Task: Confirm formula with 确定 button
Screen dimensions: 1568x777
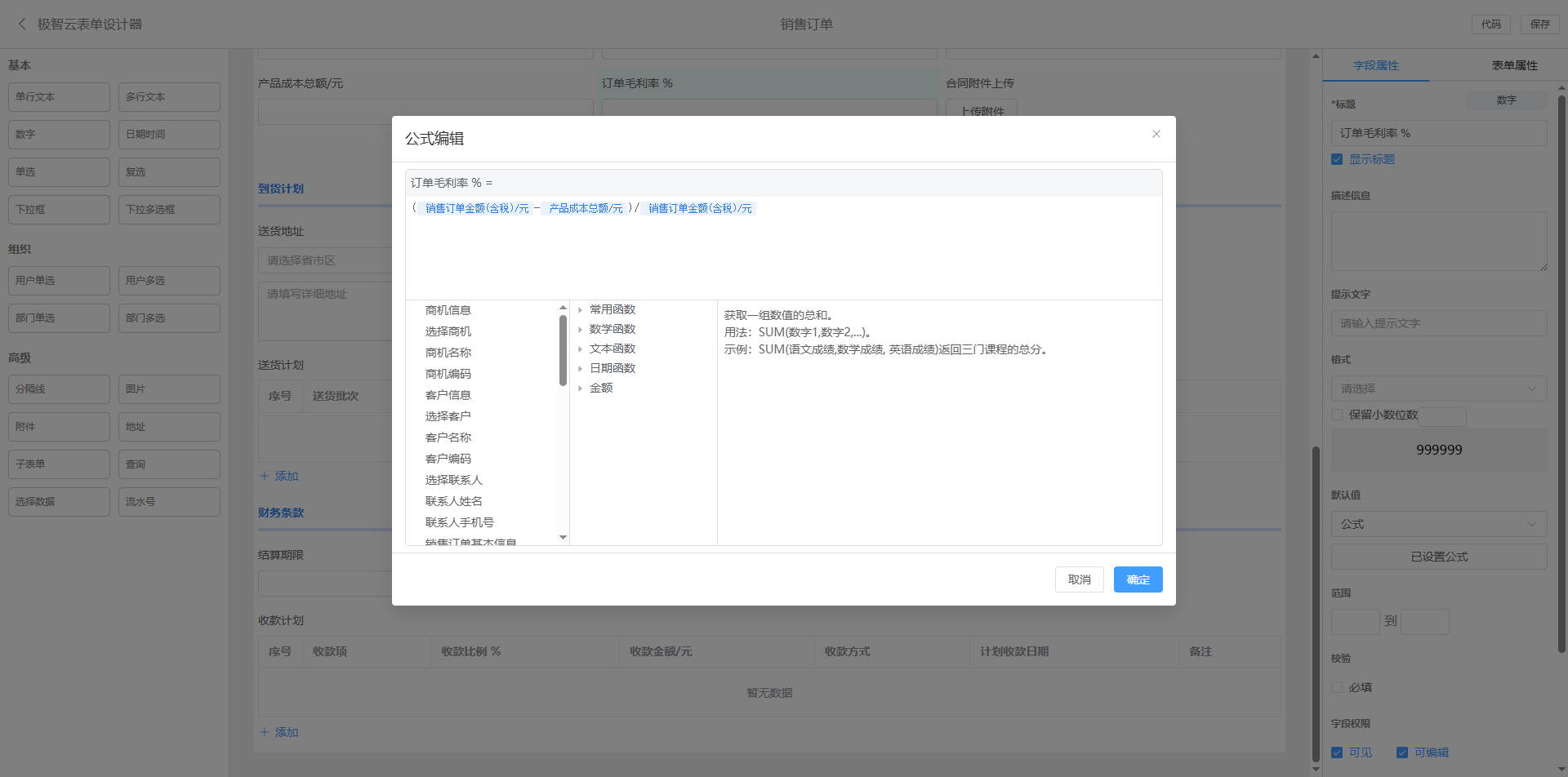Action: (1138, 579)
